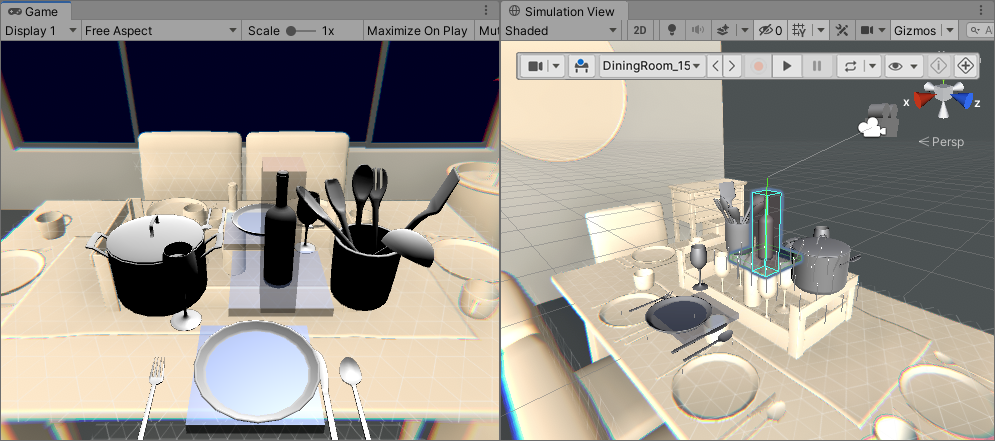
Task: Toggle scene lighting bulb icon
Action: (x=672, y=31)
